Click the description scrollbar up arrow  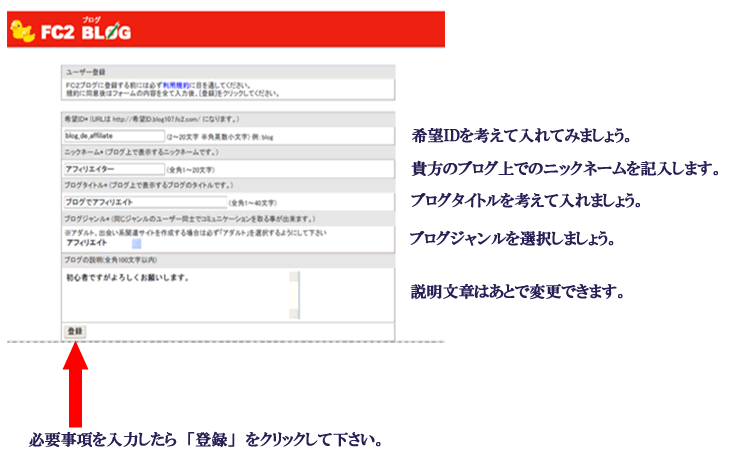294,276
